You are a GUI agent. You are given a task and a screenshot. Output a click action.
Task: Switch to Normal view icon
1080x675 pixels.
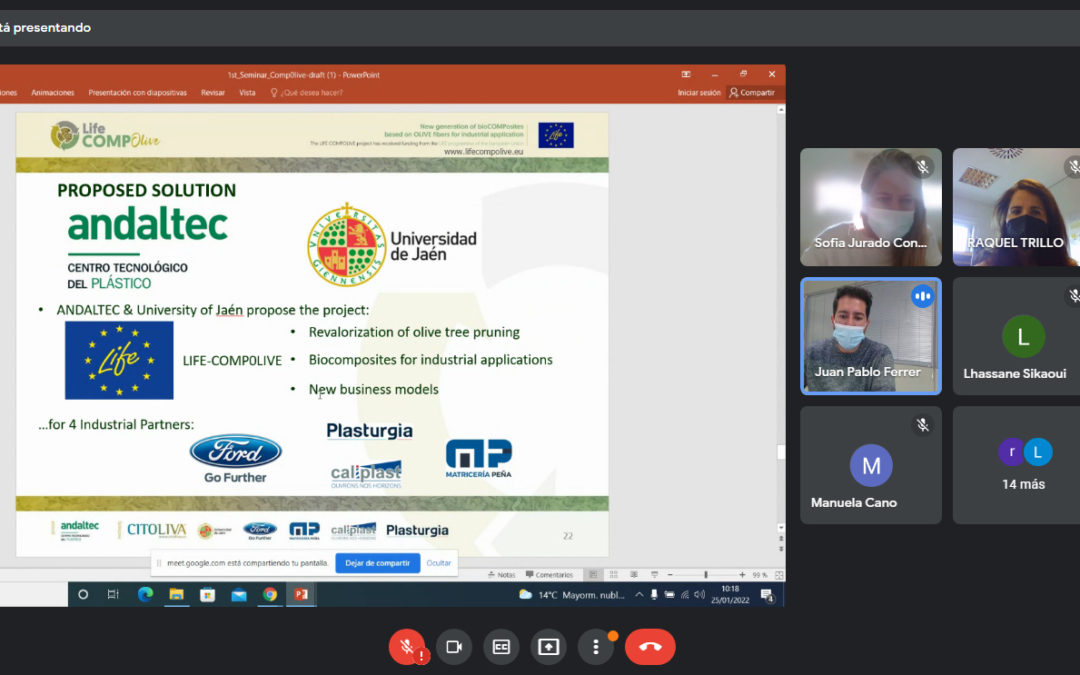(593, 574)
